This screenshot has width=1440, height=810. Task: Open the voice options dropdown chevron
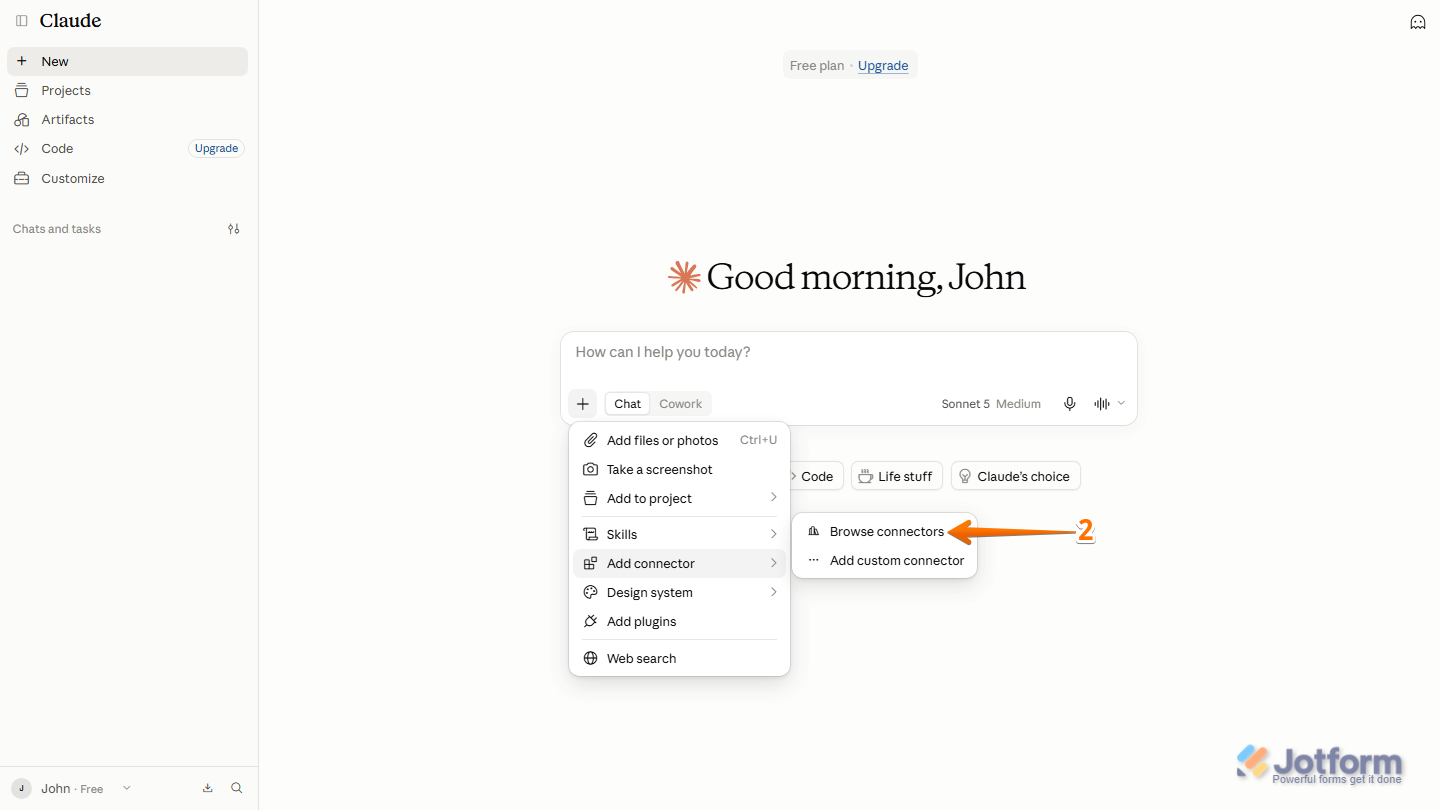pos(1121,404)
